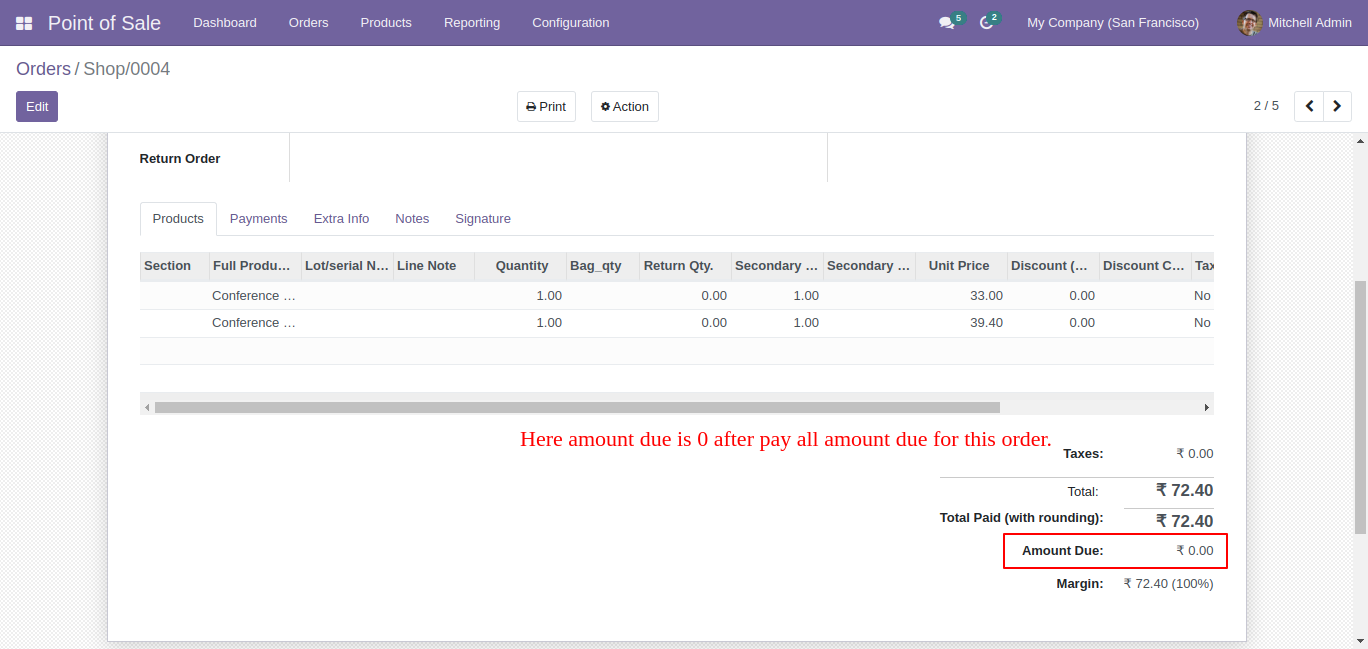This screenshot has width=1368, height=649.
Task: Open the Action dropdown
Action: pyautogui.click(x=624, y=107)
